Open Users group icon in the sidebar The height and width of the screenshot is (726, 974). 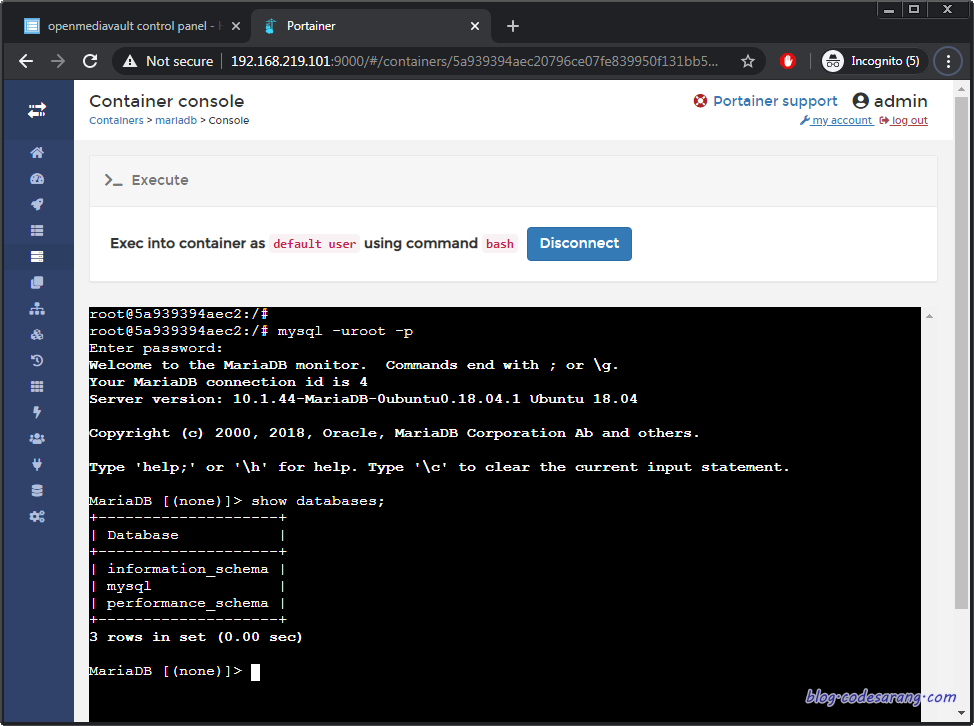point(37,438)
